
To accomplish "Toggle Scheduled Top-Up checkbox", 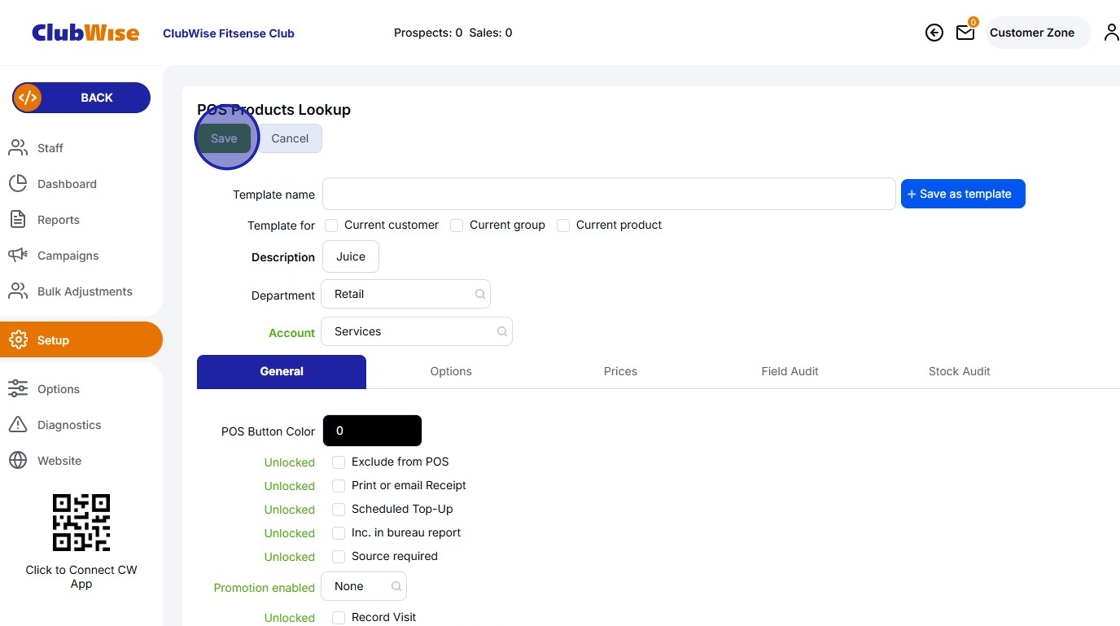I will 339,510.
